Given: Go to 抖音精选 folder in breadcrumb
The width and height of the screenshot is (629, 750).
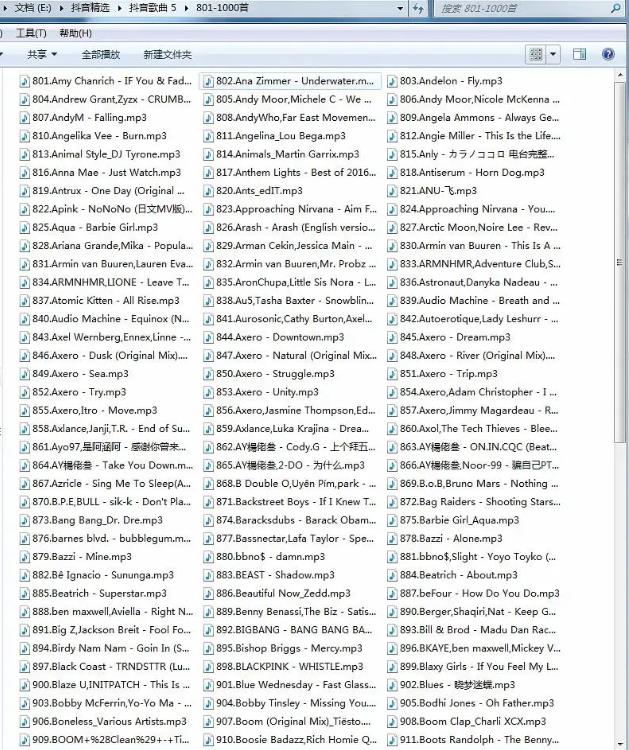Looking at the screenshot, I should (90, 8).
